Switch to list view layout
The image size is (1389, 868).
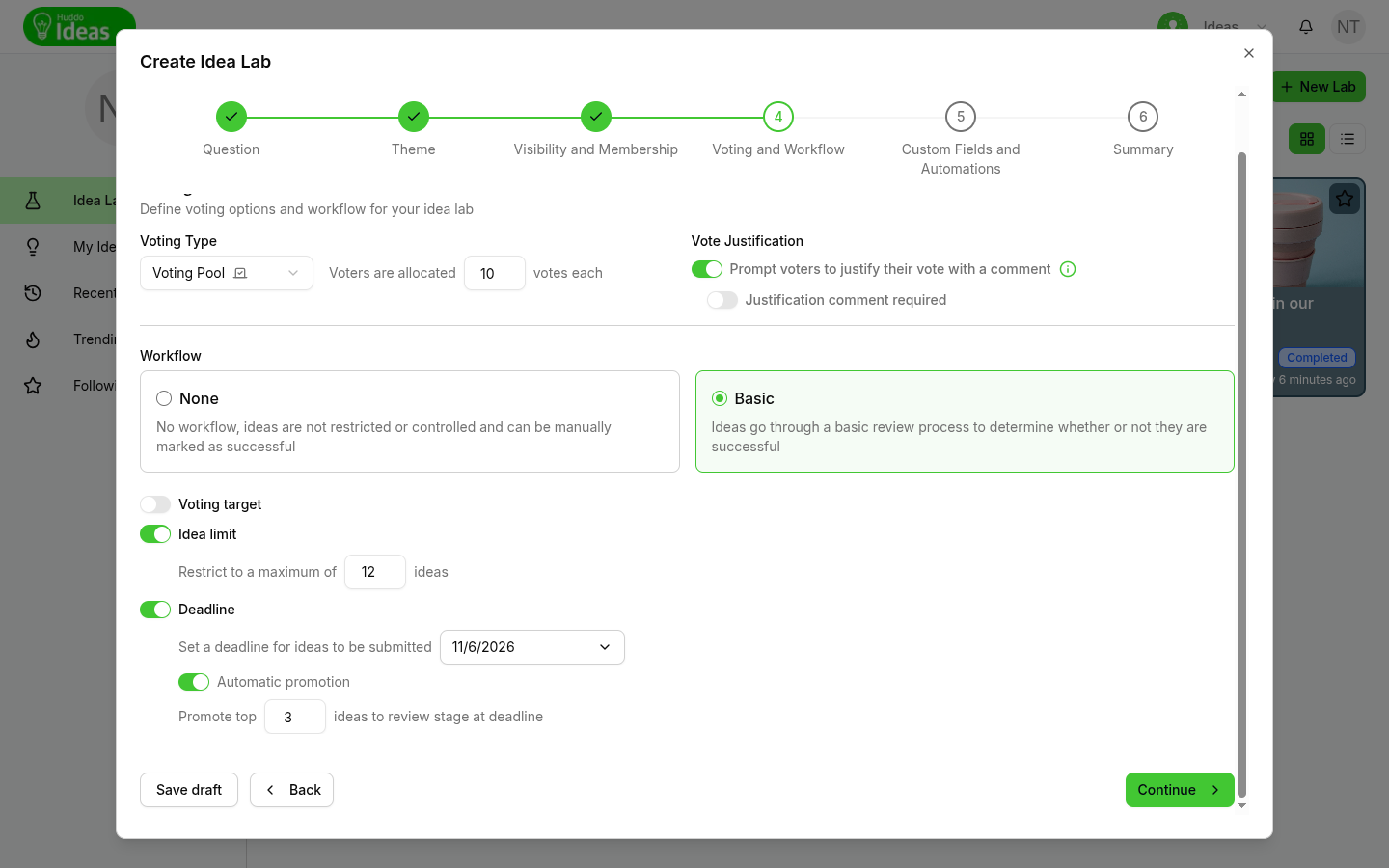(x=1348, y=139)
